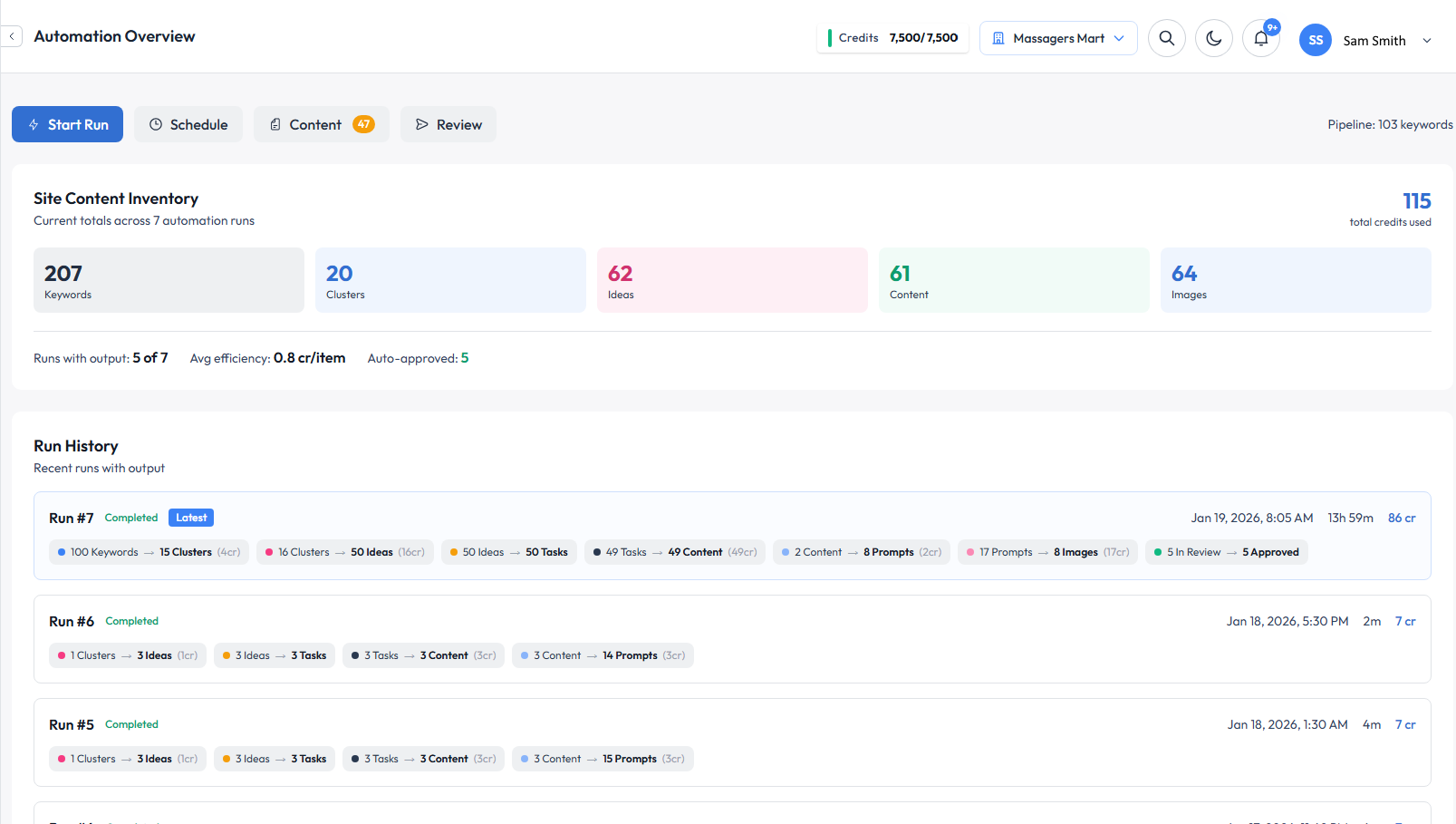Click the play icon on Review
Viewport: 1456px width, 824px height.
[x=422, y=124]
